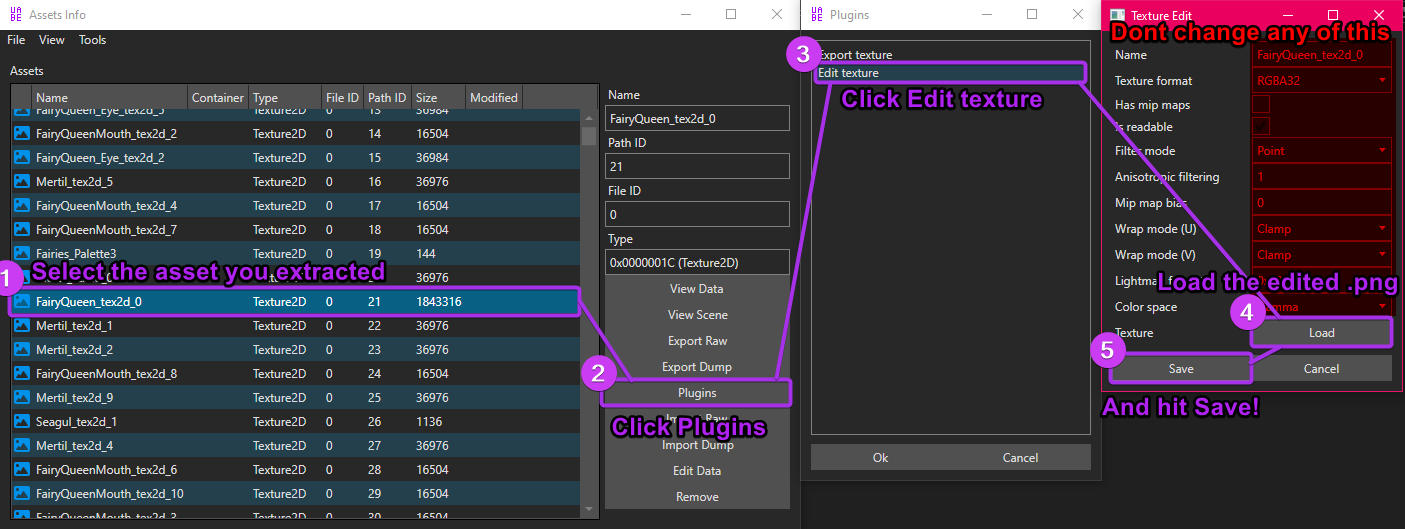
Task: Click texture icon of FairyQueenMouth_tex2d_8 row
Action: click(22, 373)
